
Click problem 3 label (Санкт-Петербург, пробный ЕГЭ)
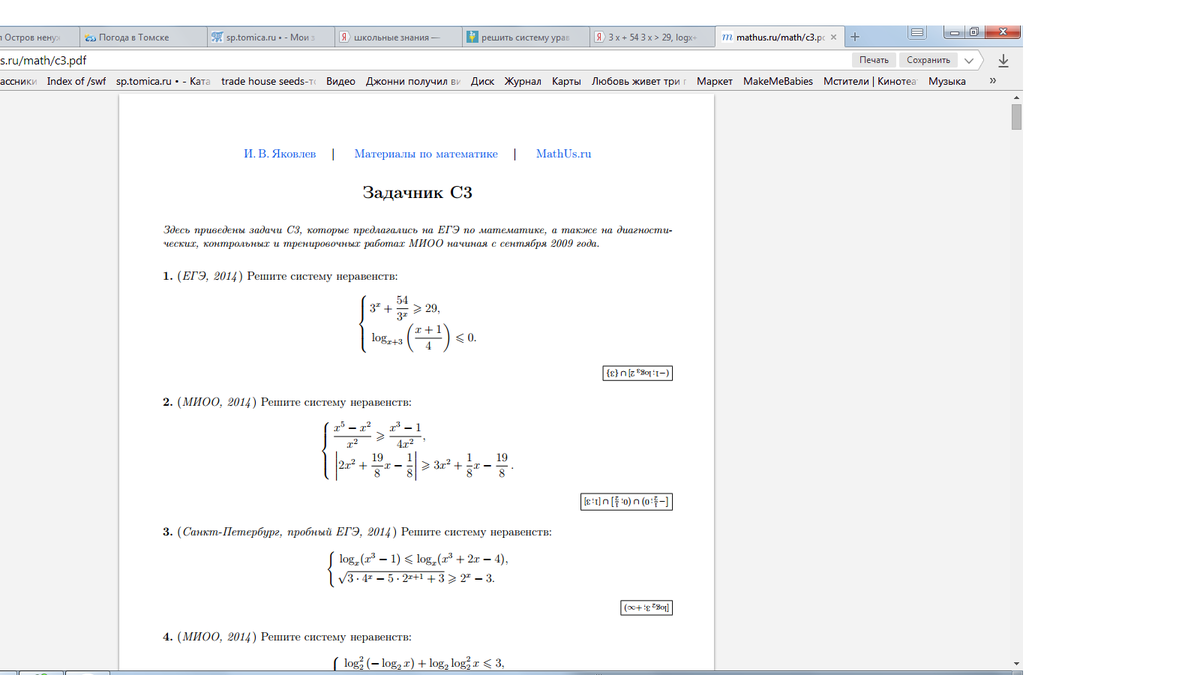[287, 531]
